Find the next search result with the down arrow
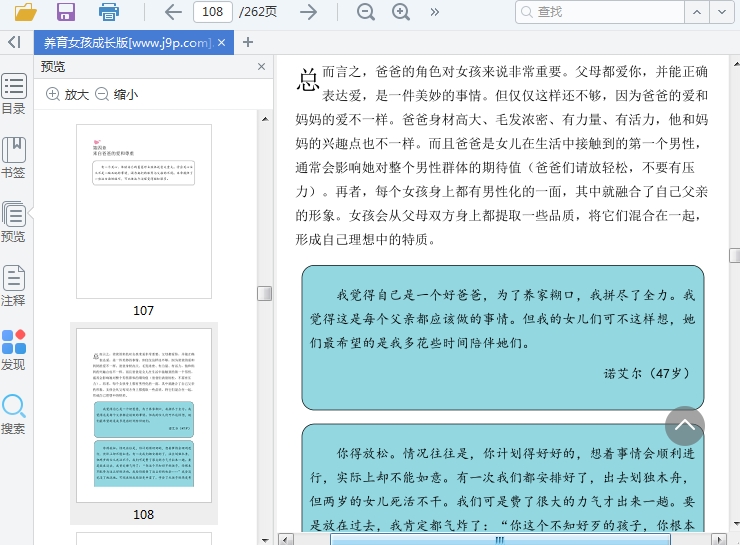Screen dimensions: 740x545 [722, 12]
